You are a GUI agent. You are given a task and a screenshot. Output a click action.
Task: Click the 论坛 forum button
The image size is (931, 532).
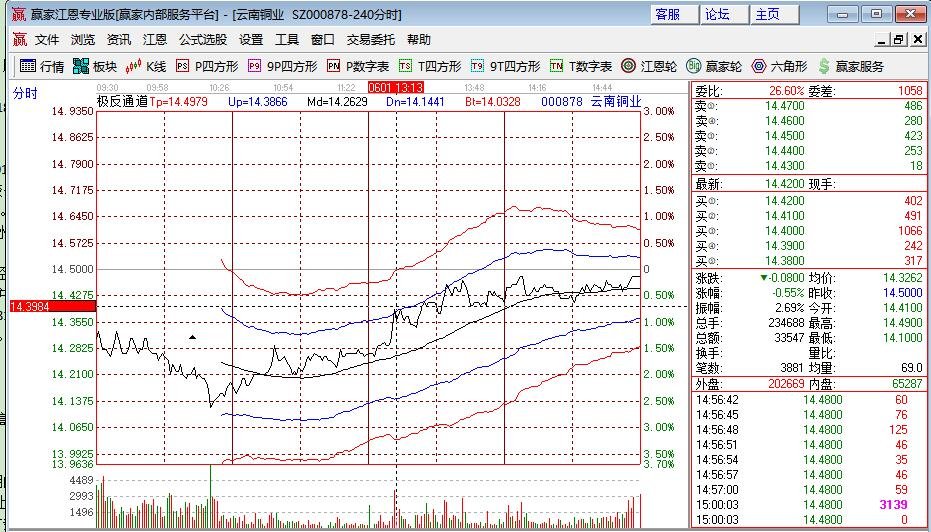(x=724, y=14)
